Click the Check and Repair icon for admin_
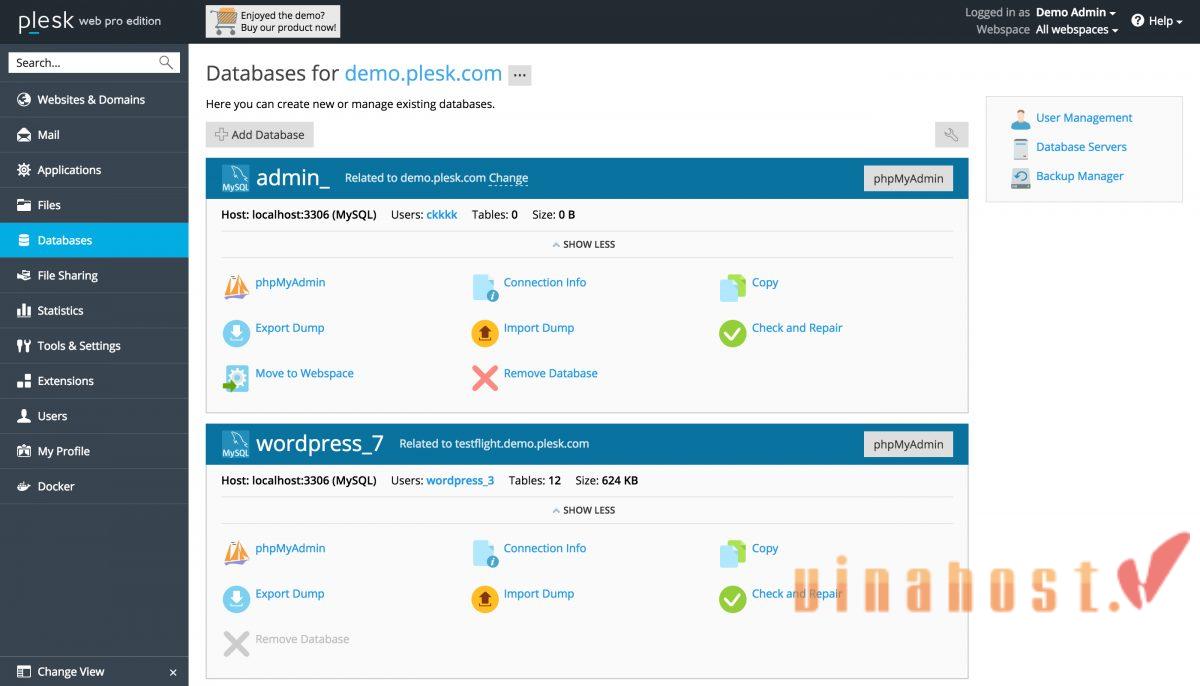Image resolution: width=1200 pixels, height=686 pixels. click(733, 333)
